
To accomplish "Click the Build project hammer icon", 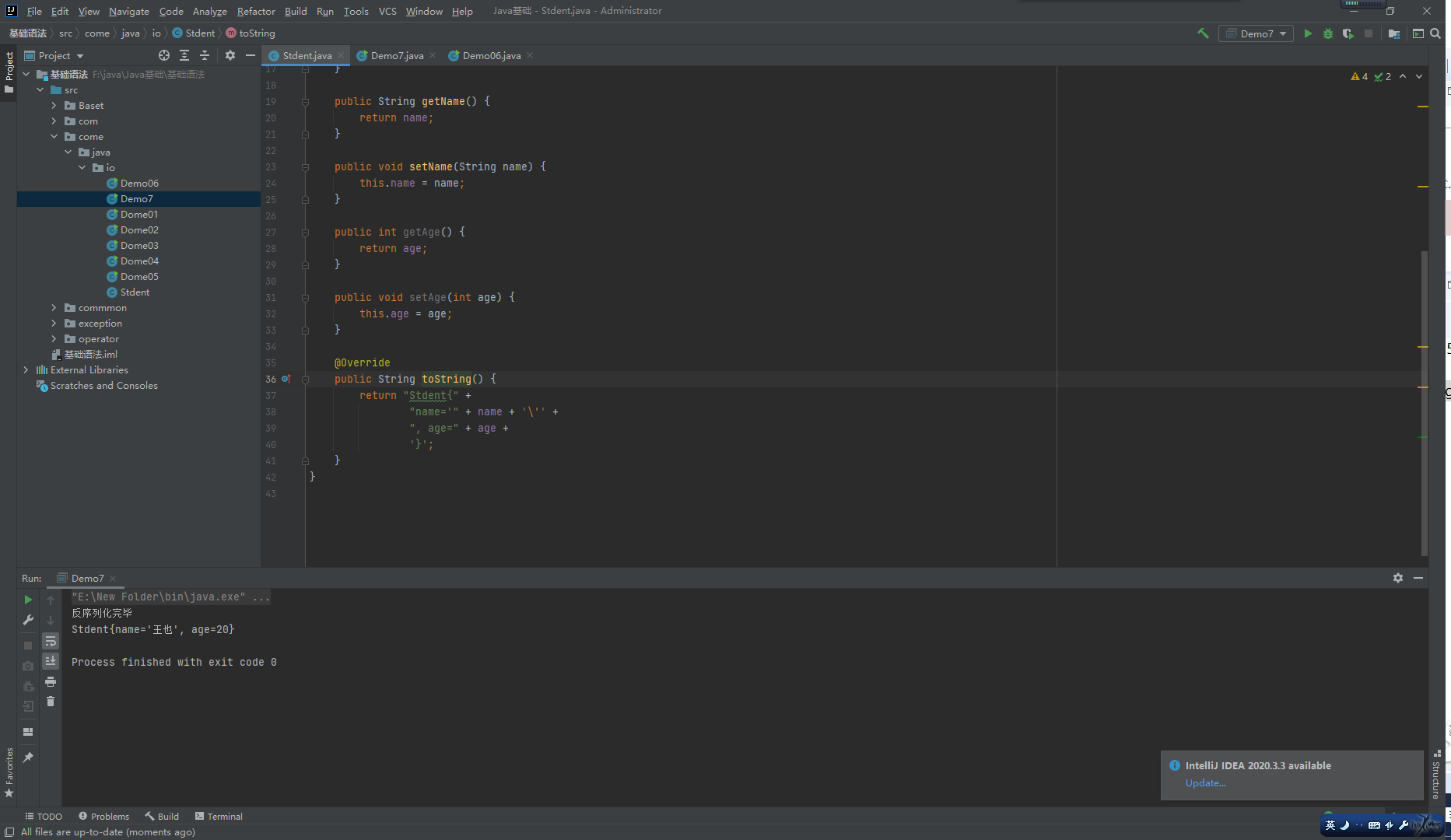I will click(1203, 33).
